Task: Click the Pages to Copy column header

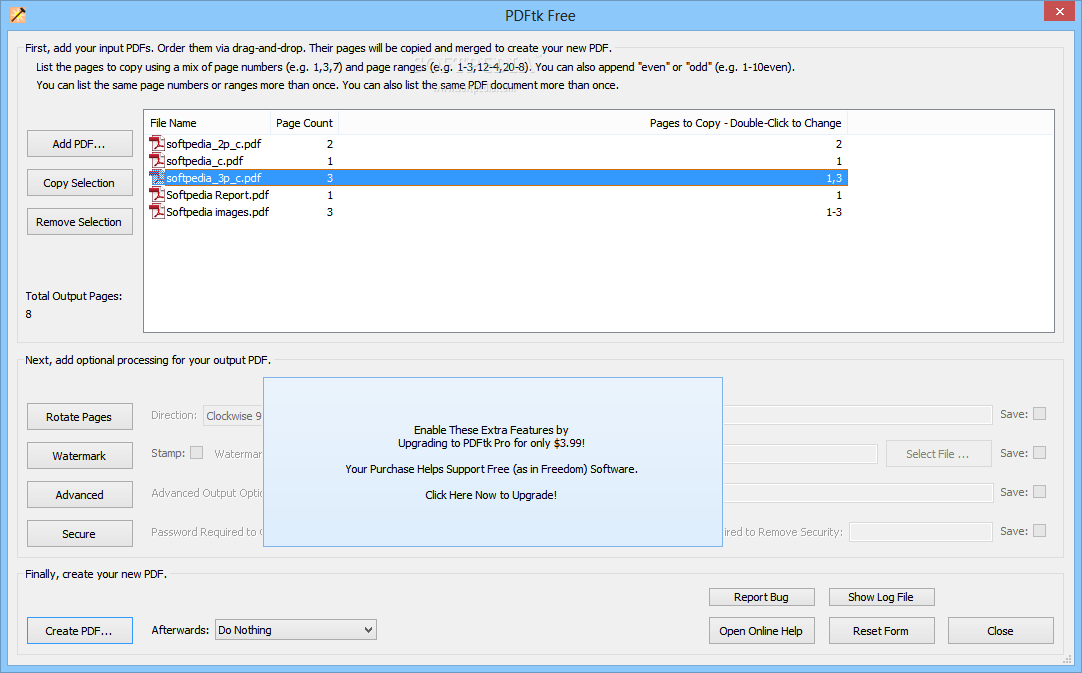Action: pos(593,123)
